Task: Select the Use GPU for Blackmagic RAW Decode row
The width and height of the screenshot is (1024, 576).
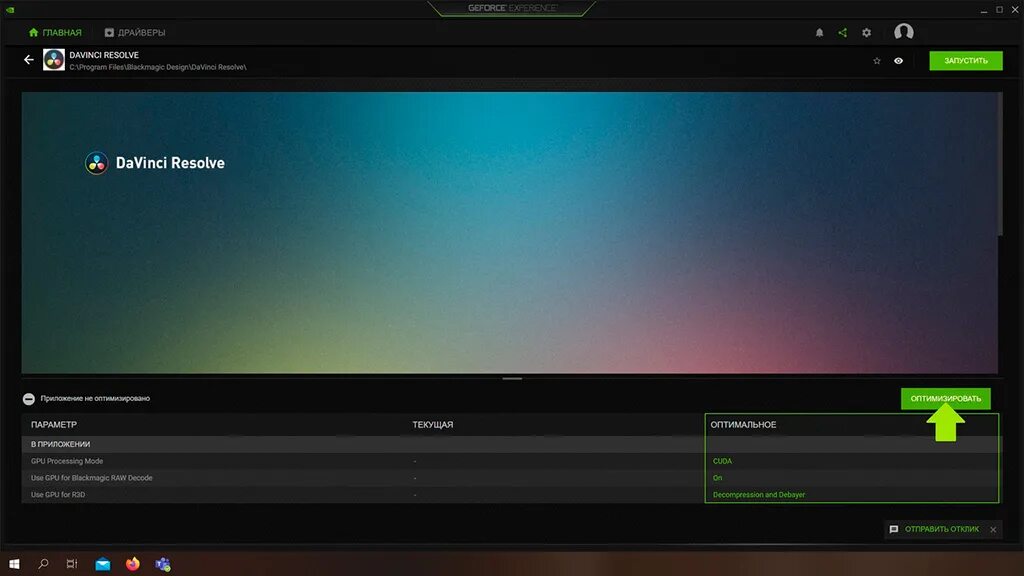Action: pos(511,477)
